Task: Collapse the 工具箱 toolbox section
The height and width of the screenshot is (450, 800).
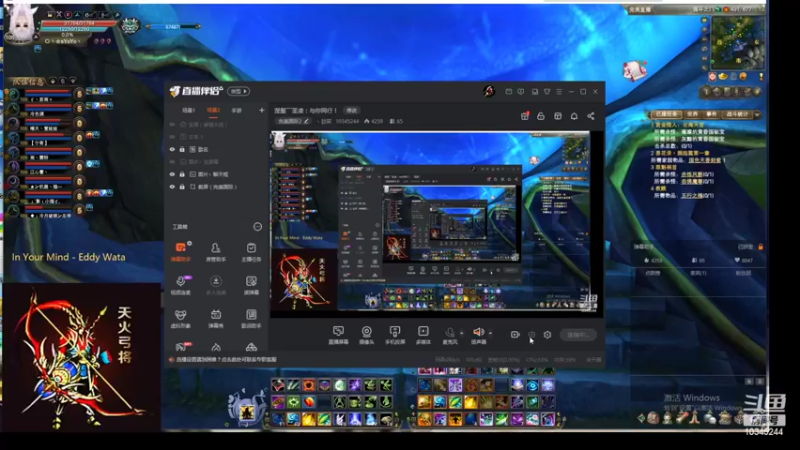Action: tap(258, 227)
